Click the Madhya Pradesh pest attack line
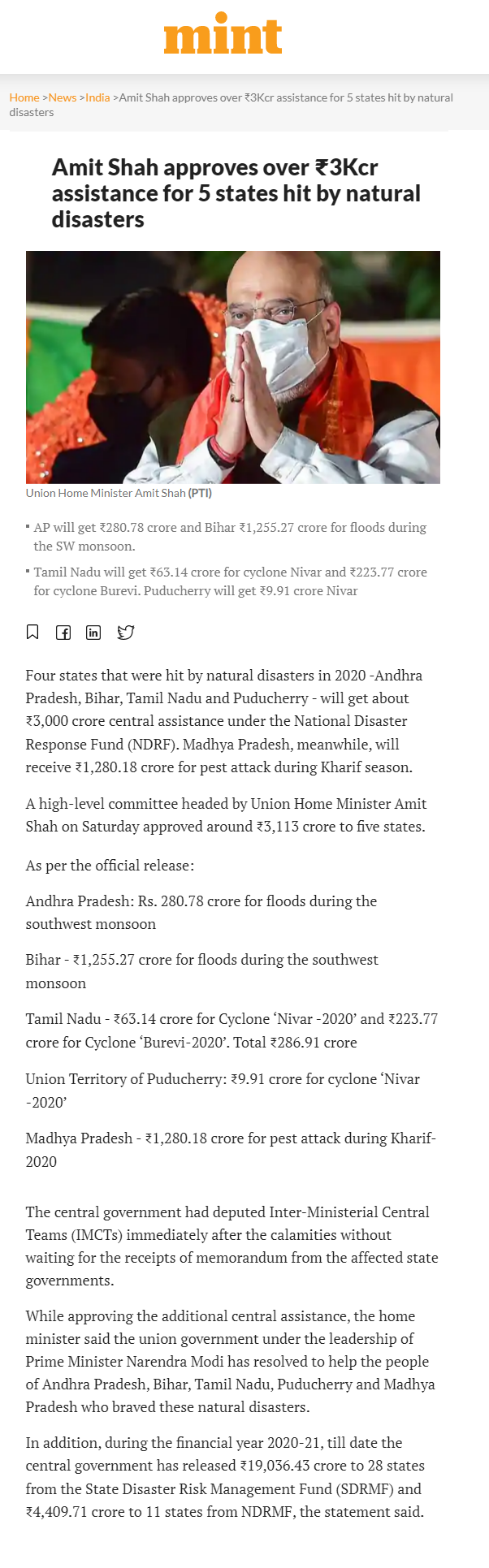This screenshot has width=489, height=1568. pyautogui.click(x=231, y=1149)
